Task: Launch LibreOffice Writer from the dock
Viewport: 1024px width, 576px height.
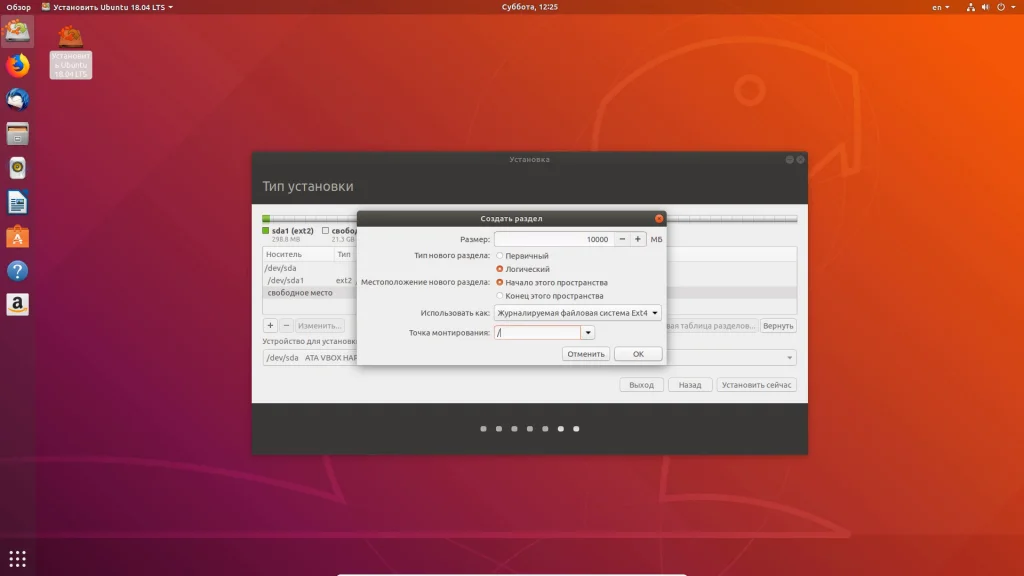Action: coord(17,203)
